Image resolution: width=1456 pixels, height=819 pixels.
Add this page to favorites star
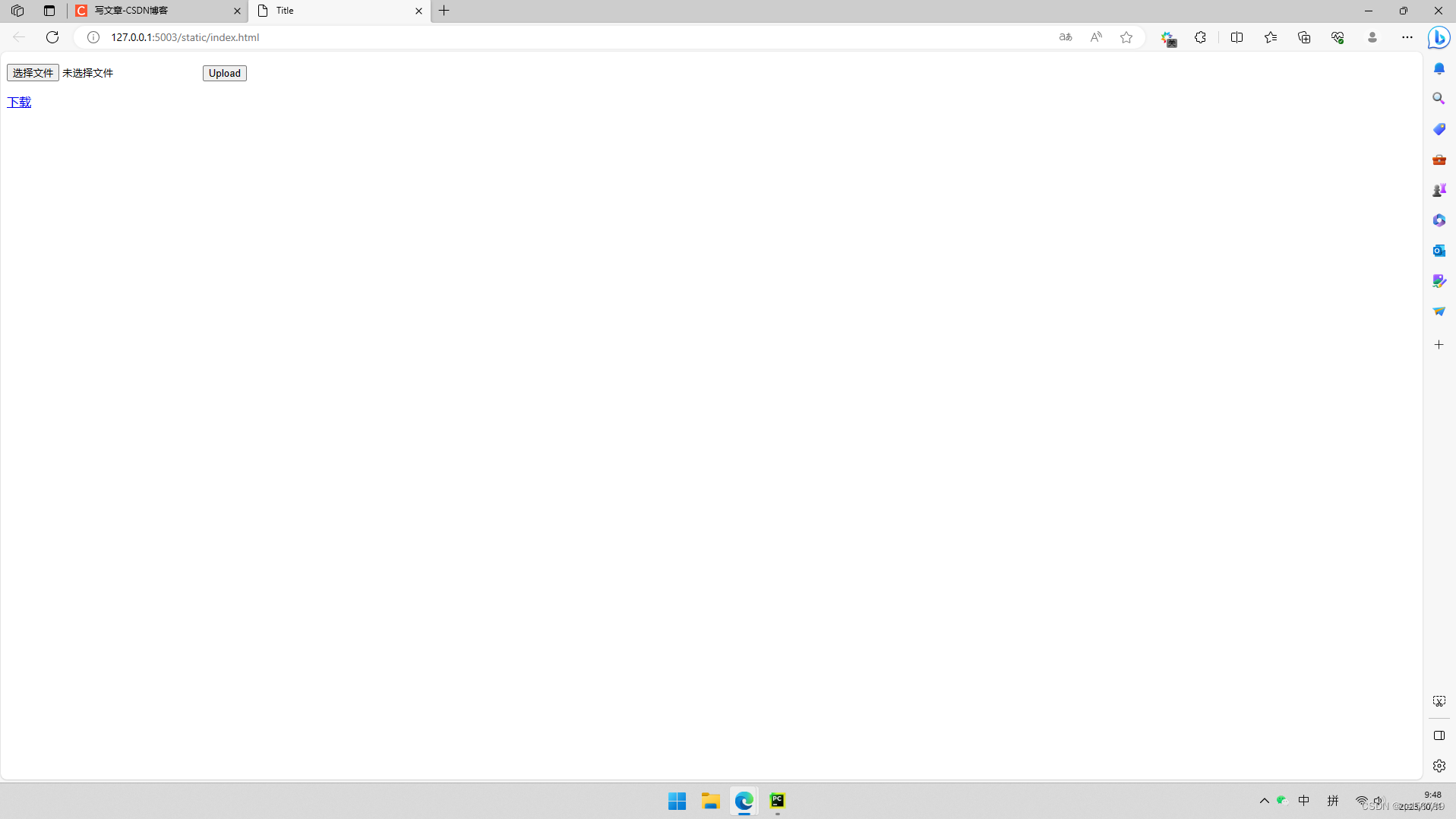point(1126,37)
